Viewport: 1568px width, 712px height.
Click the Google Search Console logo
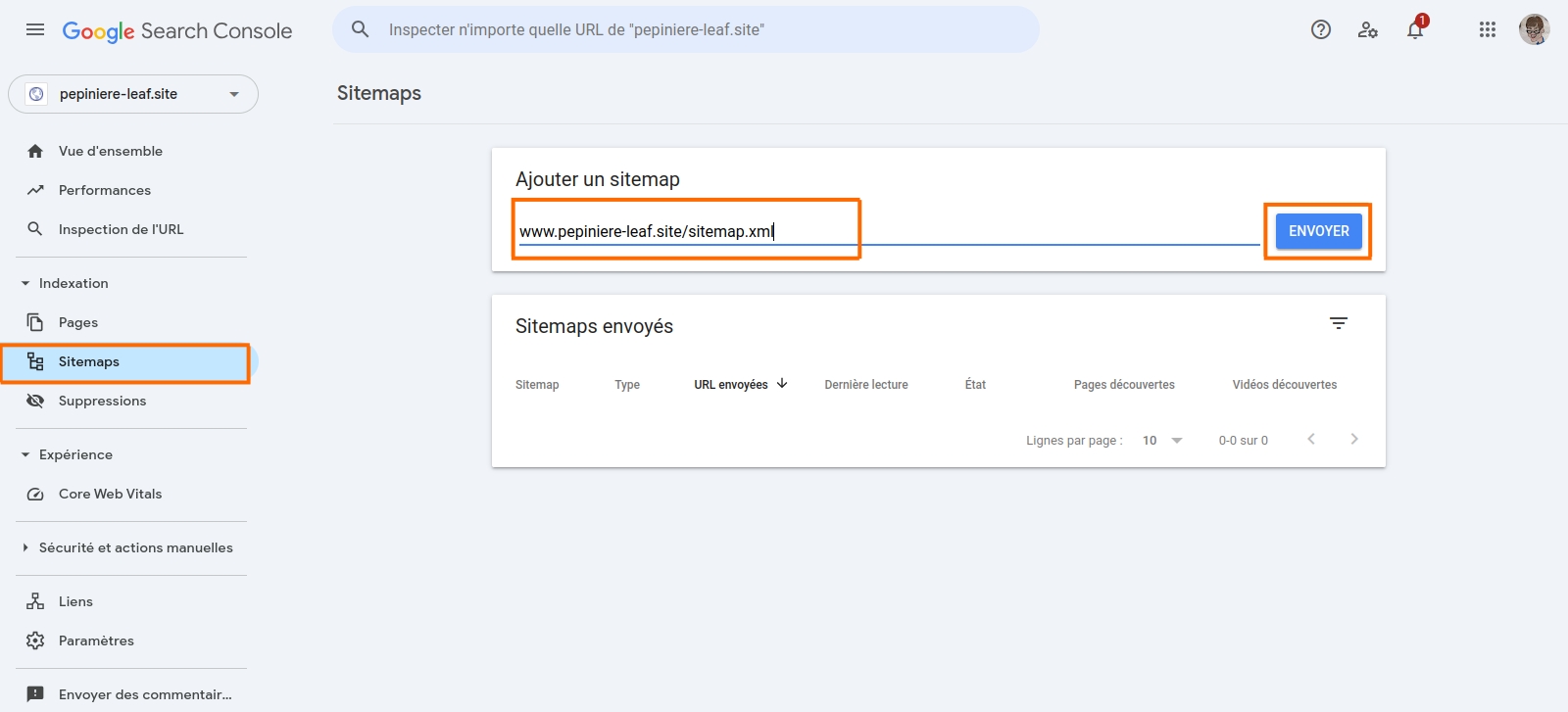pyautogui.click(x=177, y=31)
